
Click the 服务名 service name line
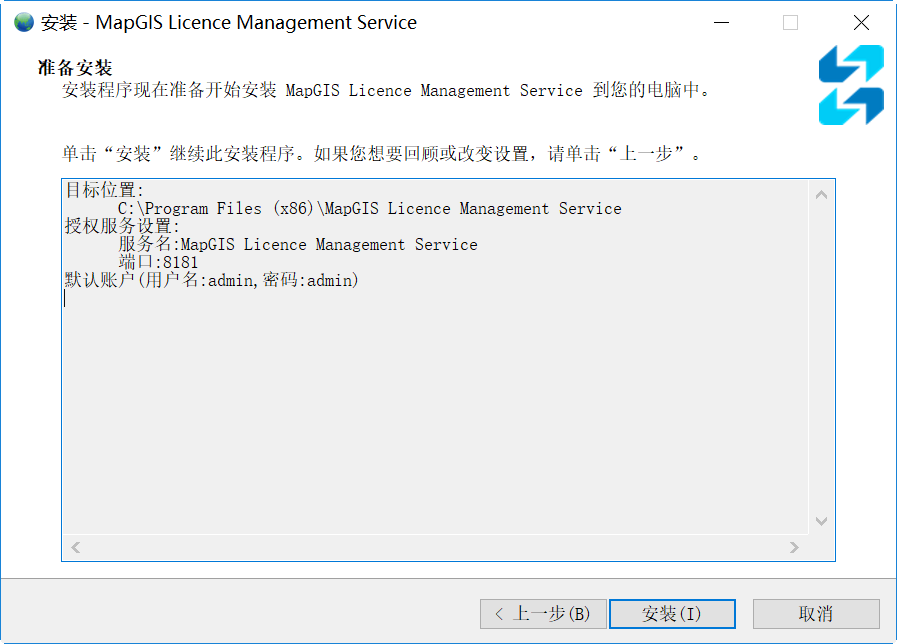[297, 245]
